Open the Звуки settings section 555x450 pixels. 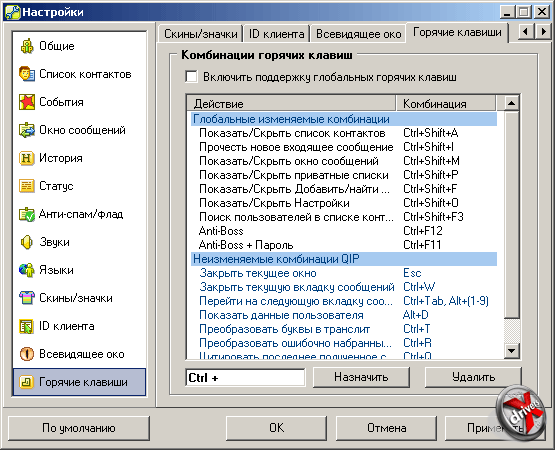[80, 242]
